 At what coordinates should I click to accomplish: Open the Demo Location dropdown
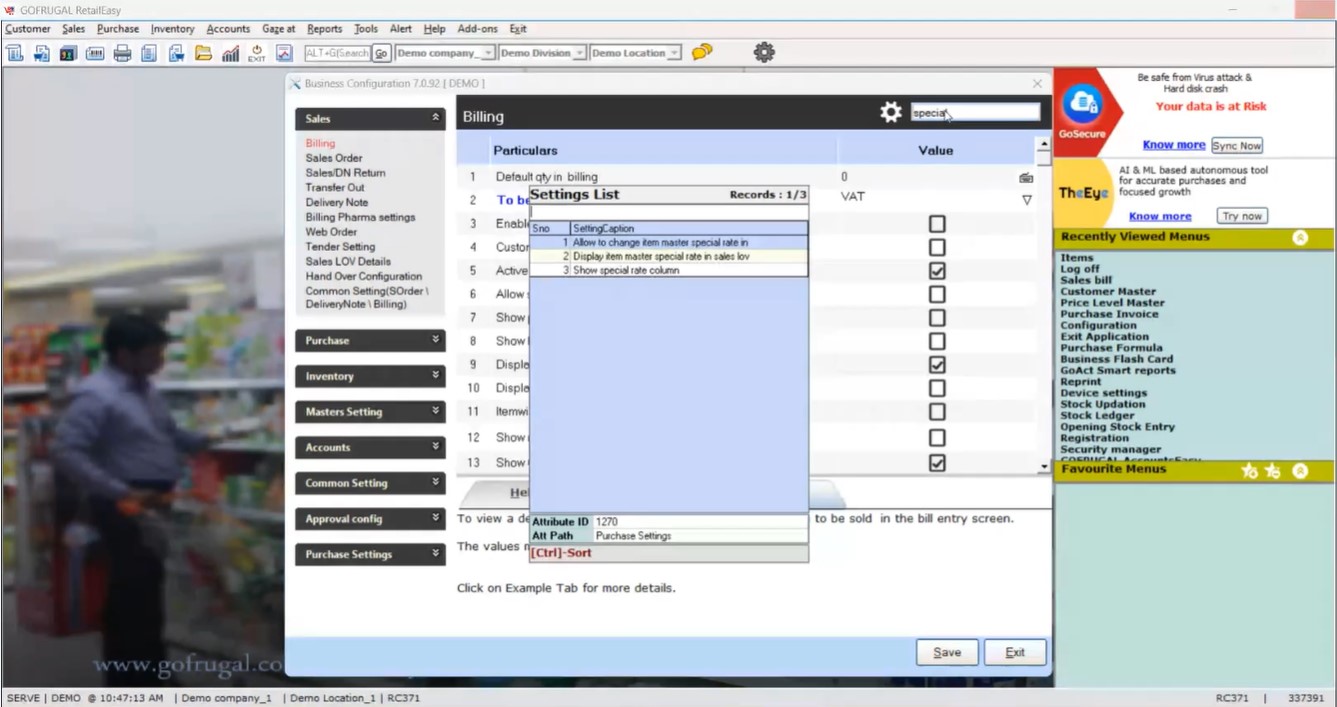tap(674, 53)
